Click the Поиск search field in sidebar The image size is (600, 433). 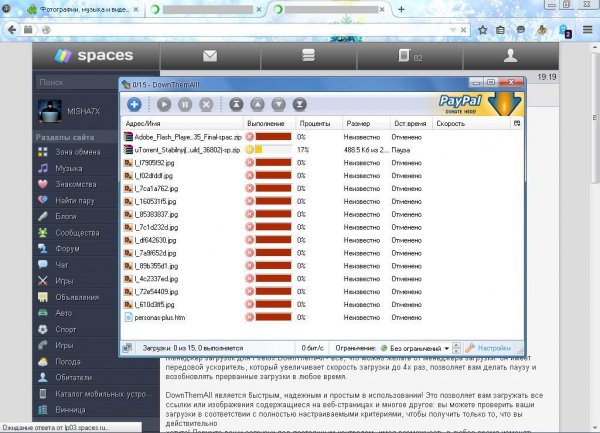pos(77,82)
